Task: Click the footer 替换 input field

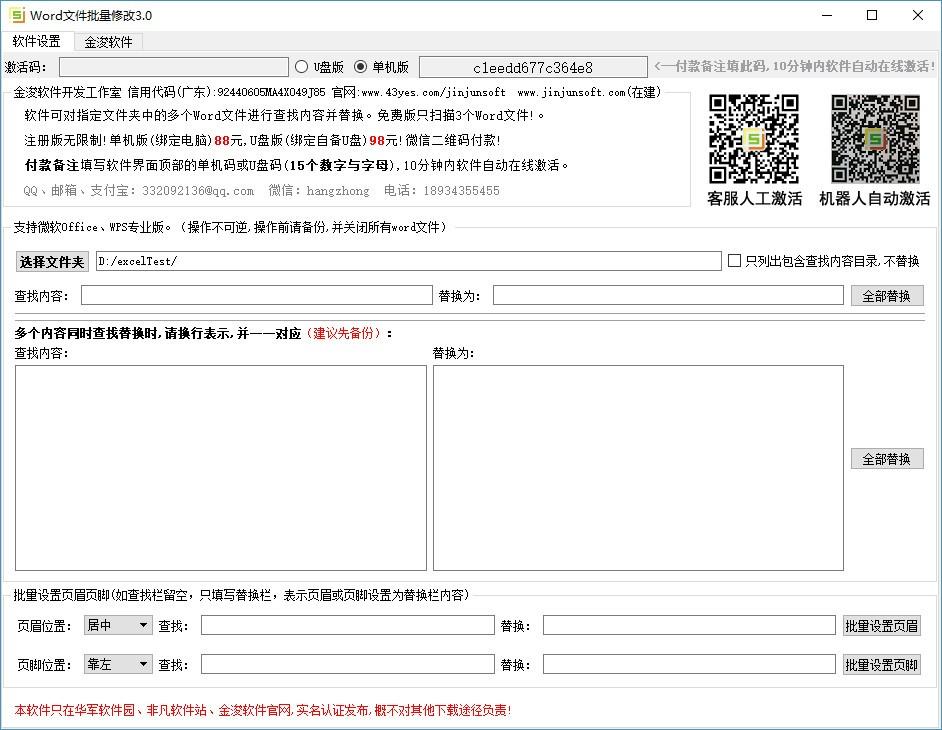Action: [x=689, y=664]
